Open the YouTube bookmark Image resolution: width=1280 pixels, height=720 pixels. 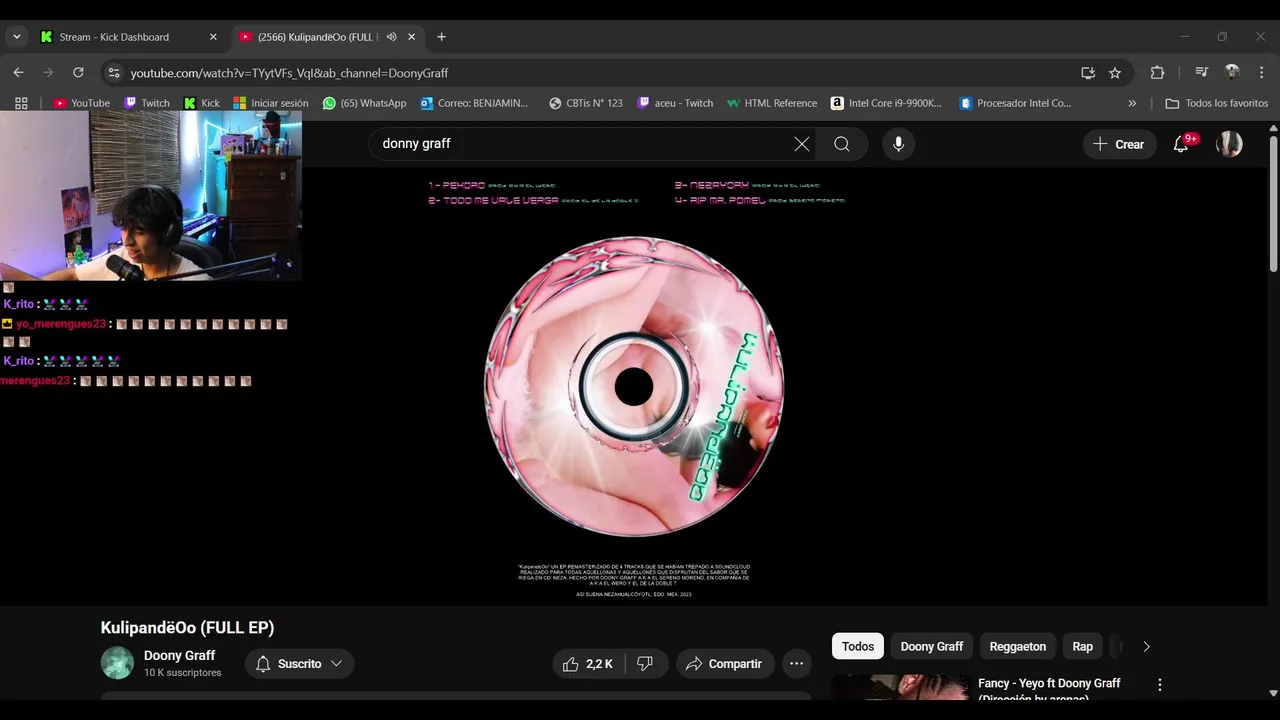click(x=81, y=103)
